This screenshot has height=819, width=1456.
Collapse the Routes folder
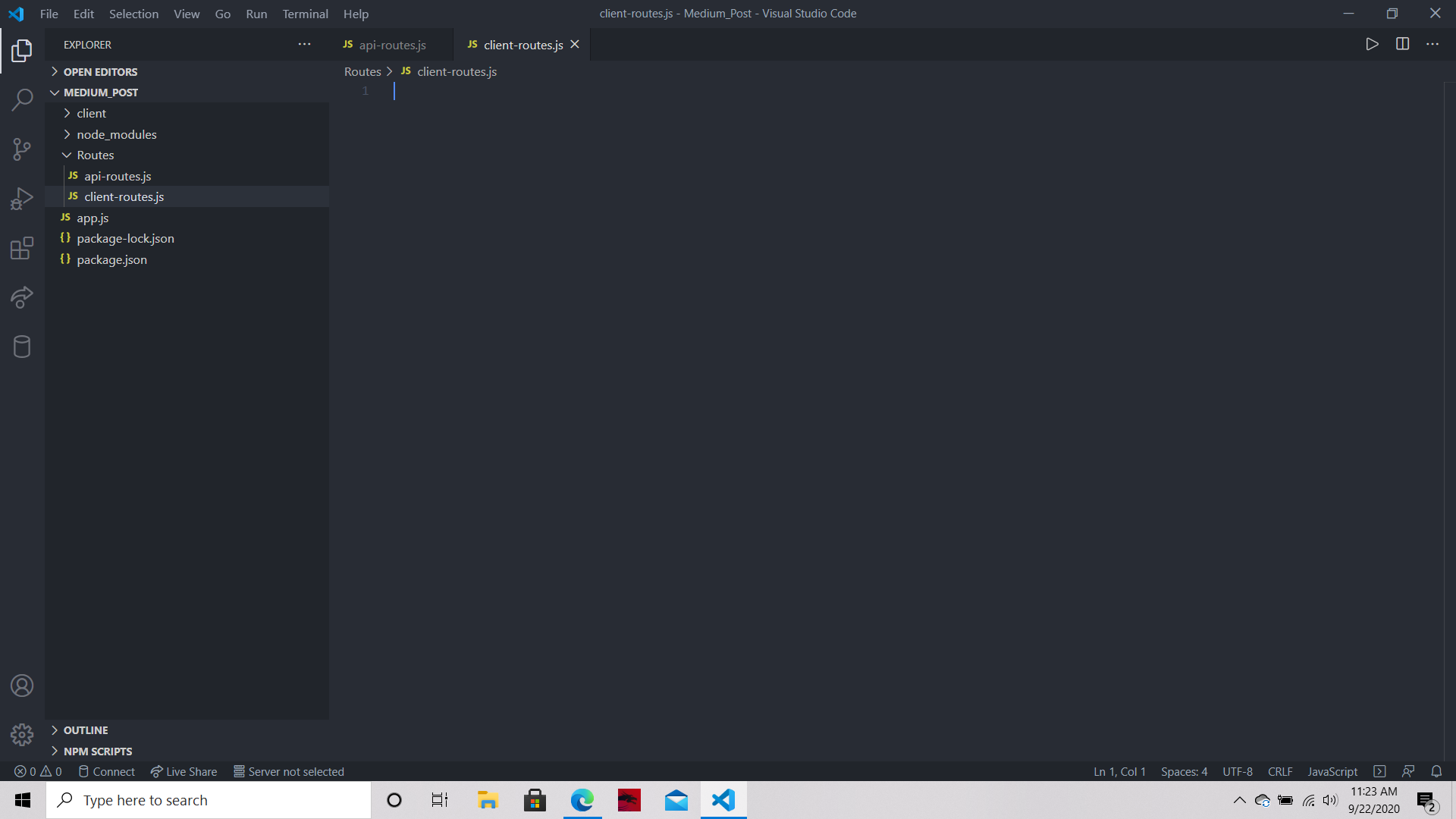coord(187,155)
